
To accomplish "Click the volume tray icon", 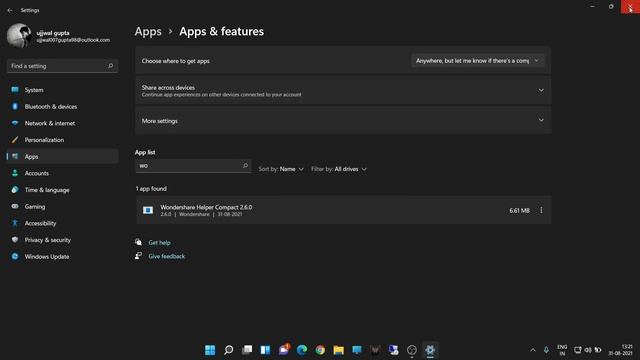I will coord(588,350).
